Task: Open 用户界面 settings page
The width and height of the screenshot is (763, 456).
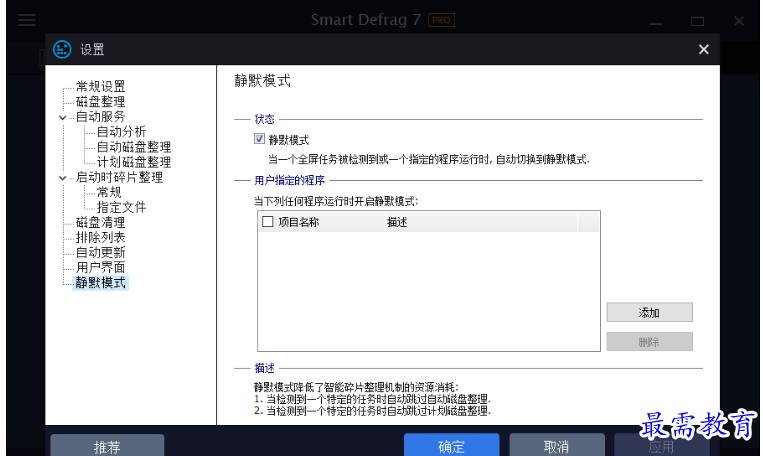Action: (x=101, y=268)
